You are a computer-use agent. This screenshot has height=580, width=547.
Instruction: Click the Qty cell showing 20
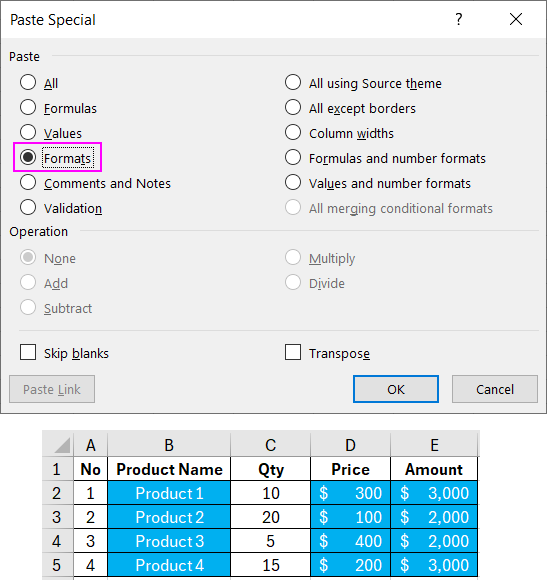pyautogui.click(x=271, y=517)
